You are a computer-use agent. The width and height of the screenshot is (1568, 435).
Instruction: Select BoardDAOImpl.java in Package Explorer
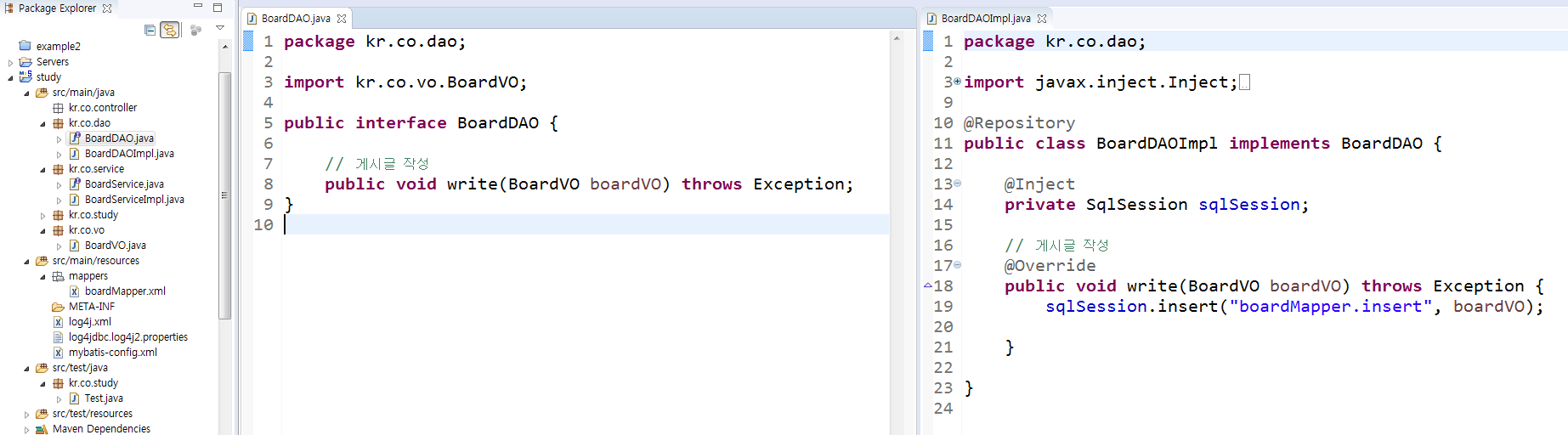pos(129,154)
